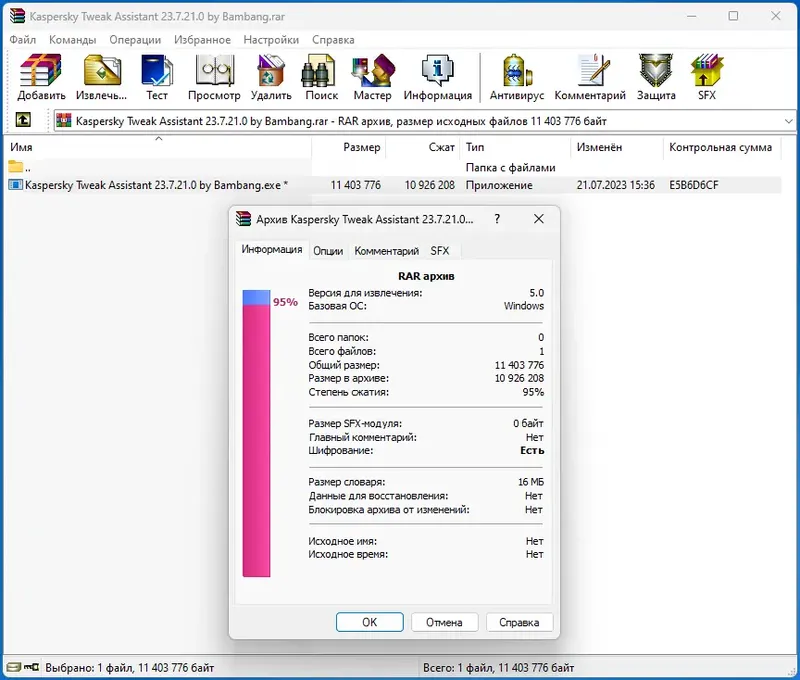The width and height of the screenshot is (800, 680).
Task: Click the 'Всего: 1 файл' status text
Action: [498, 667]
